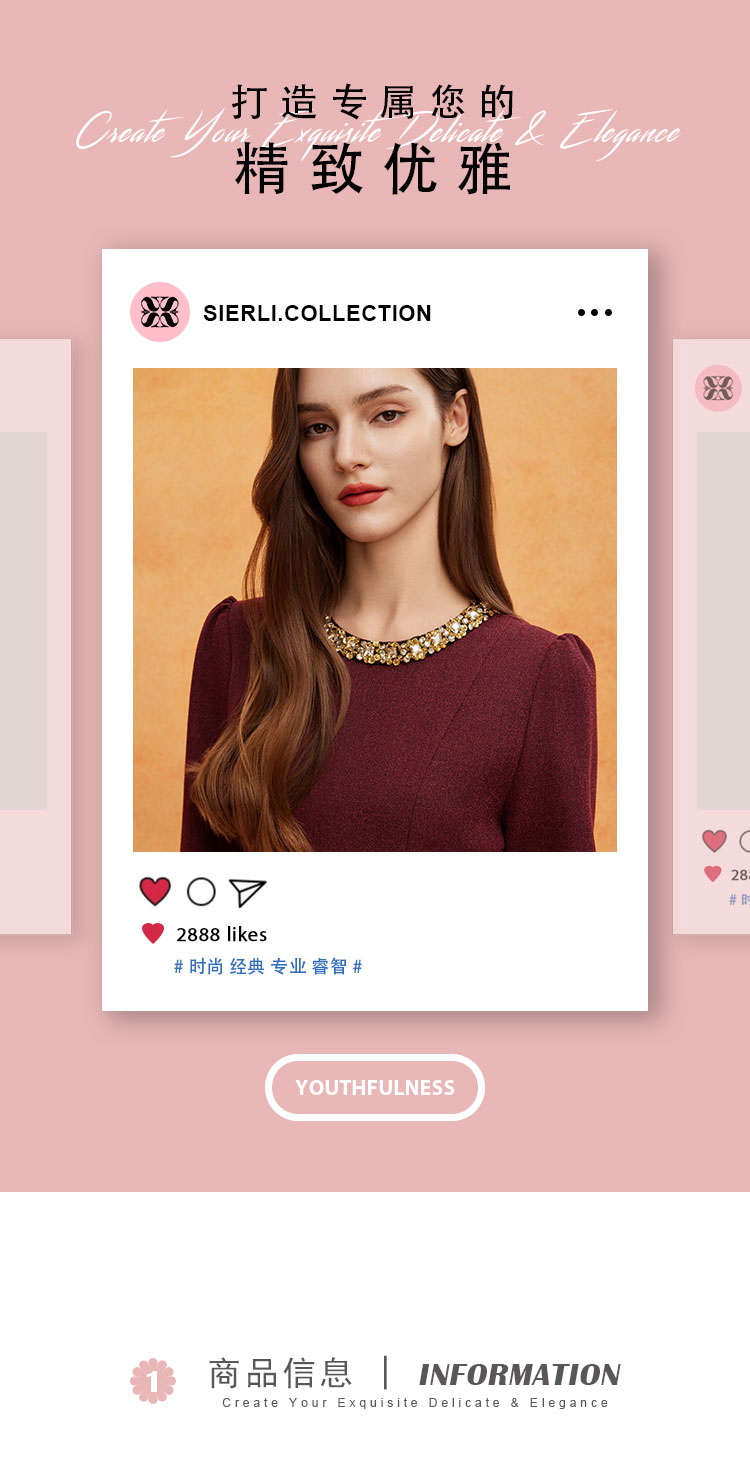Click the SIERLI.COLLECTION profile avatar logo
This screenshot has height=1461, width=750.
point(160,312)
